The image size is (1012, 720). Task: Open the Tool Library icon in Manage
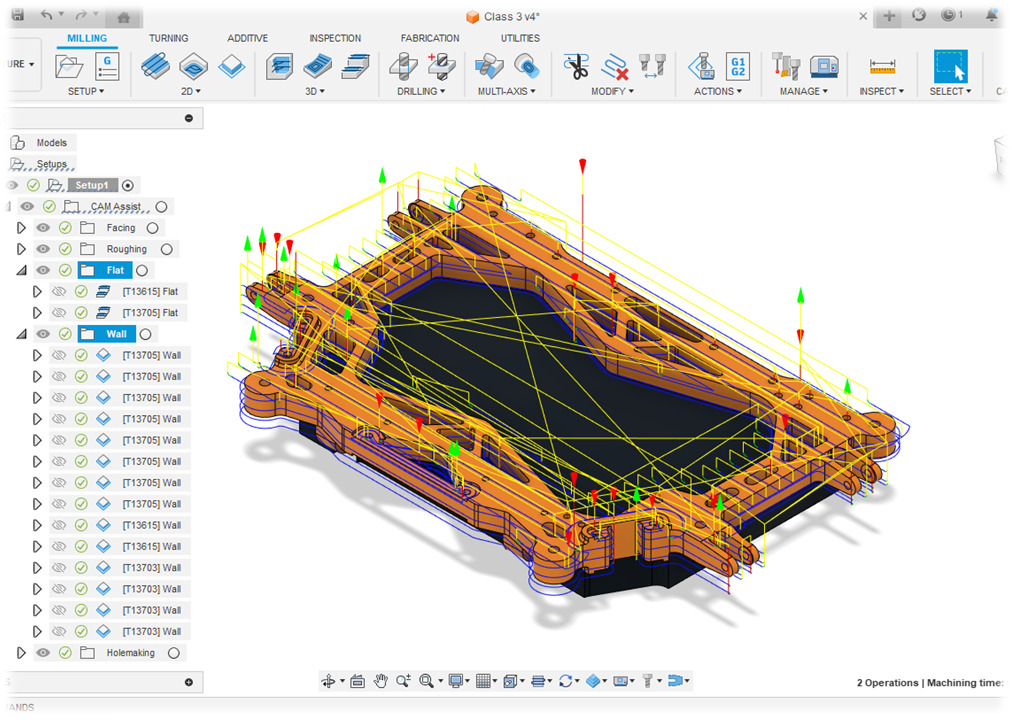pos(786,67)
